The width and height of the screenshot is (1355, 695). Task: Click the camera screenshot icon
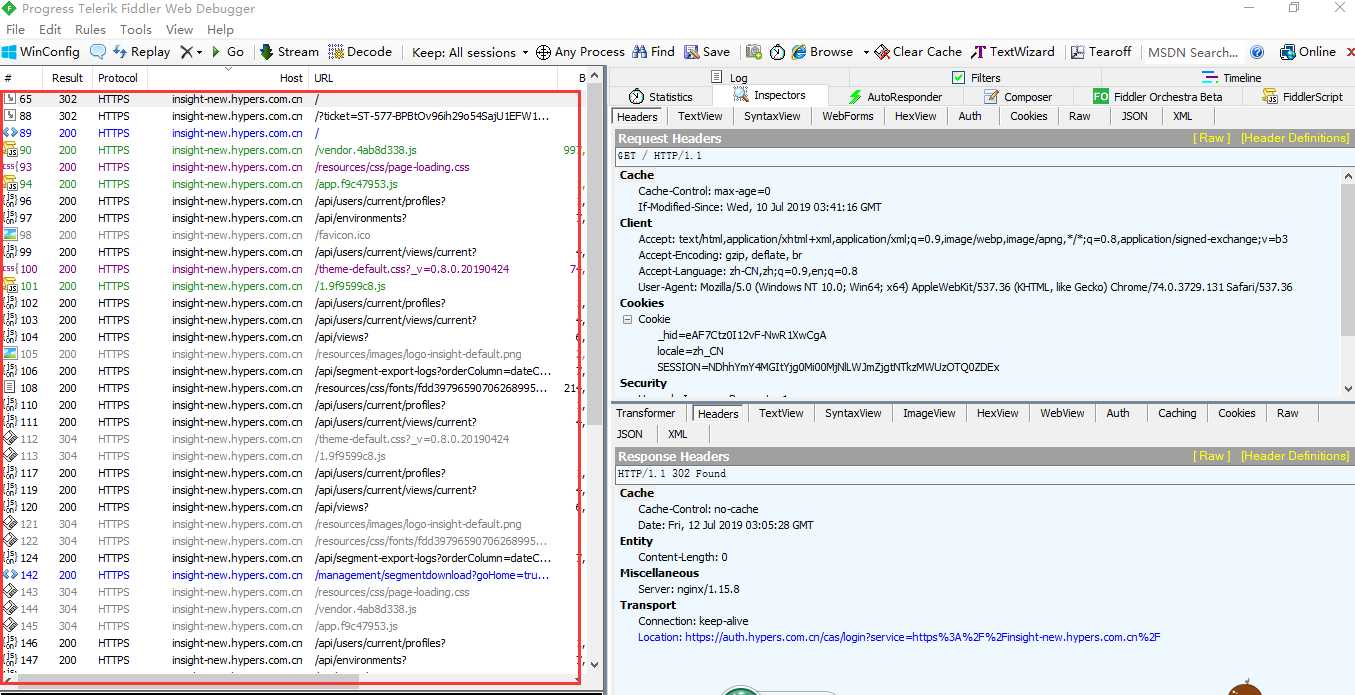(x=753, y=52)
